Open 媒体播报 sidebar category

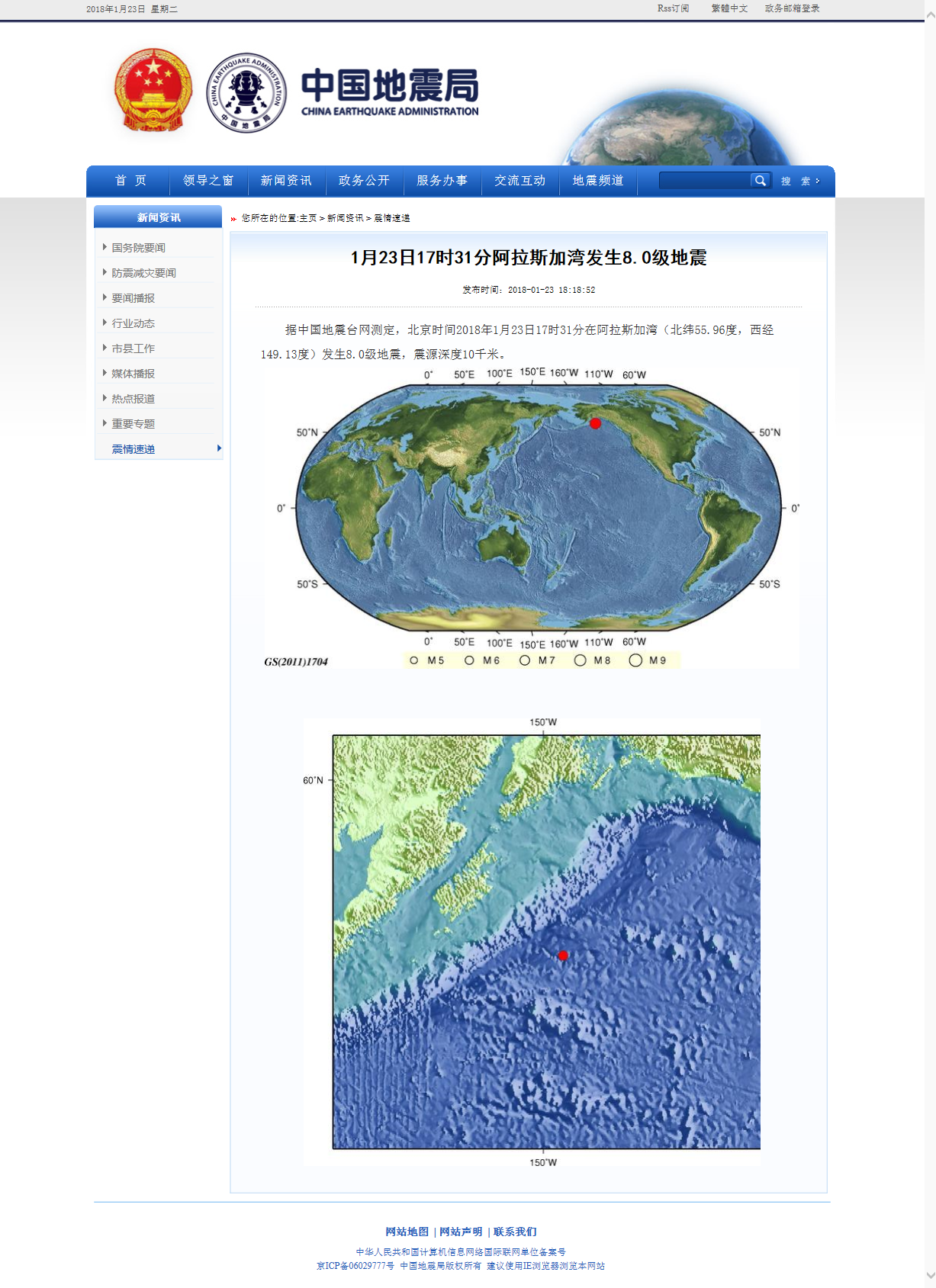(133, 374)
